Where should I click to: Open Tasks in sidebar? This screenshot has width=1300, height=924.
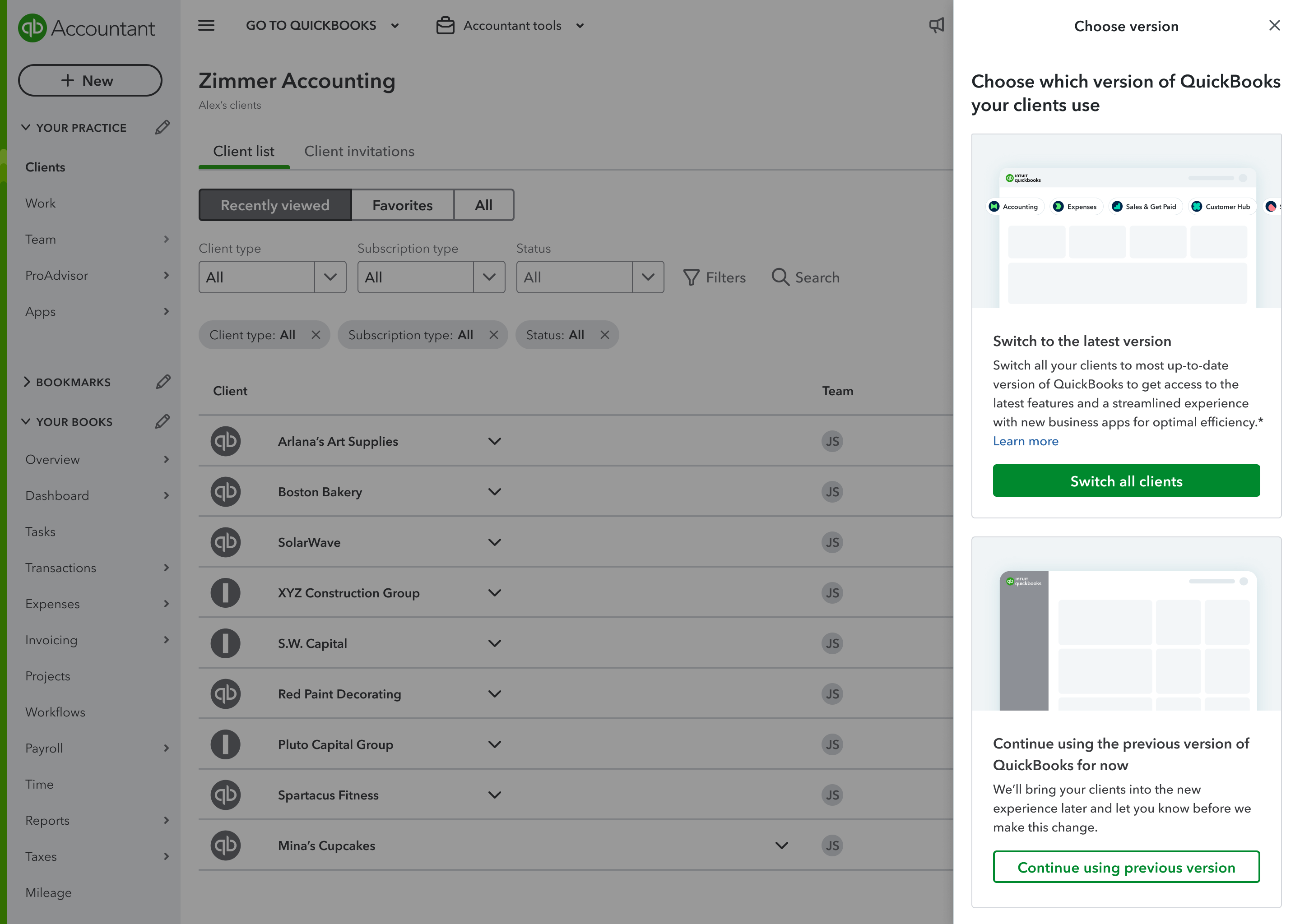click(41, 531)
